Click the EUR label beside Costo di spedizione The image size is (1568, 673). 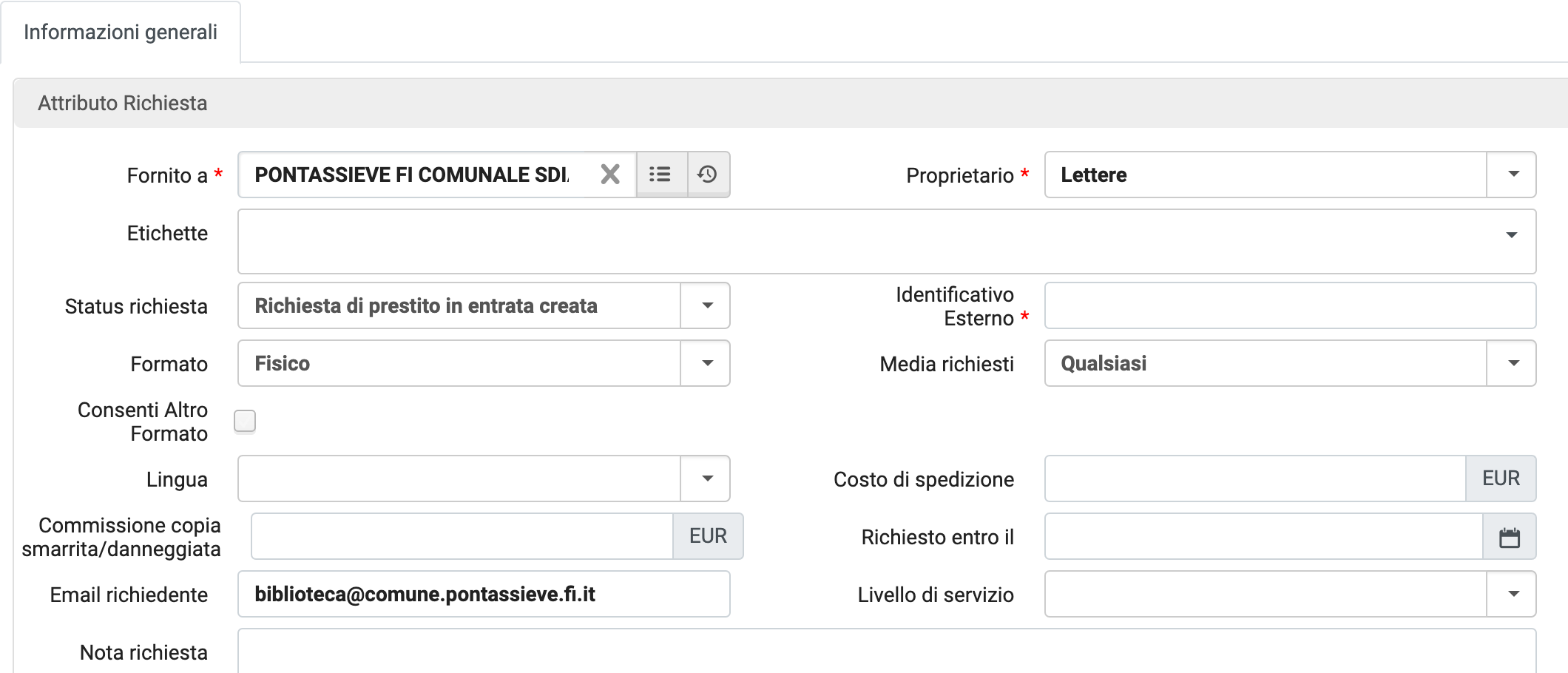(1501, 478)
